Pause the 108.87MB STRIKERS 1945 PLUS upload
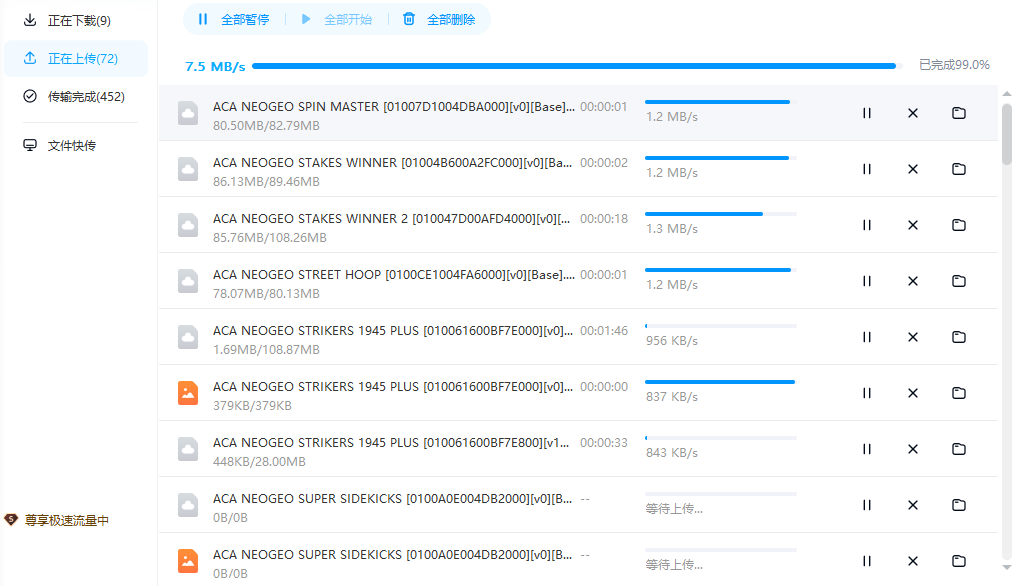 pyautogui.click(x=866, y=337)
